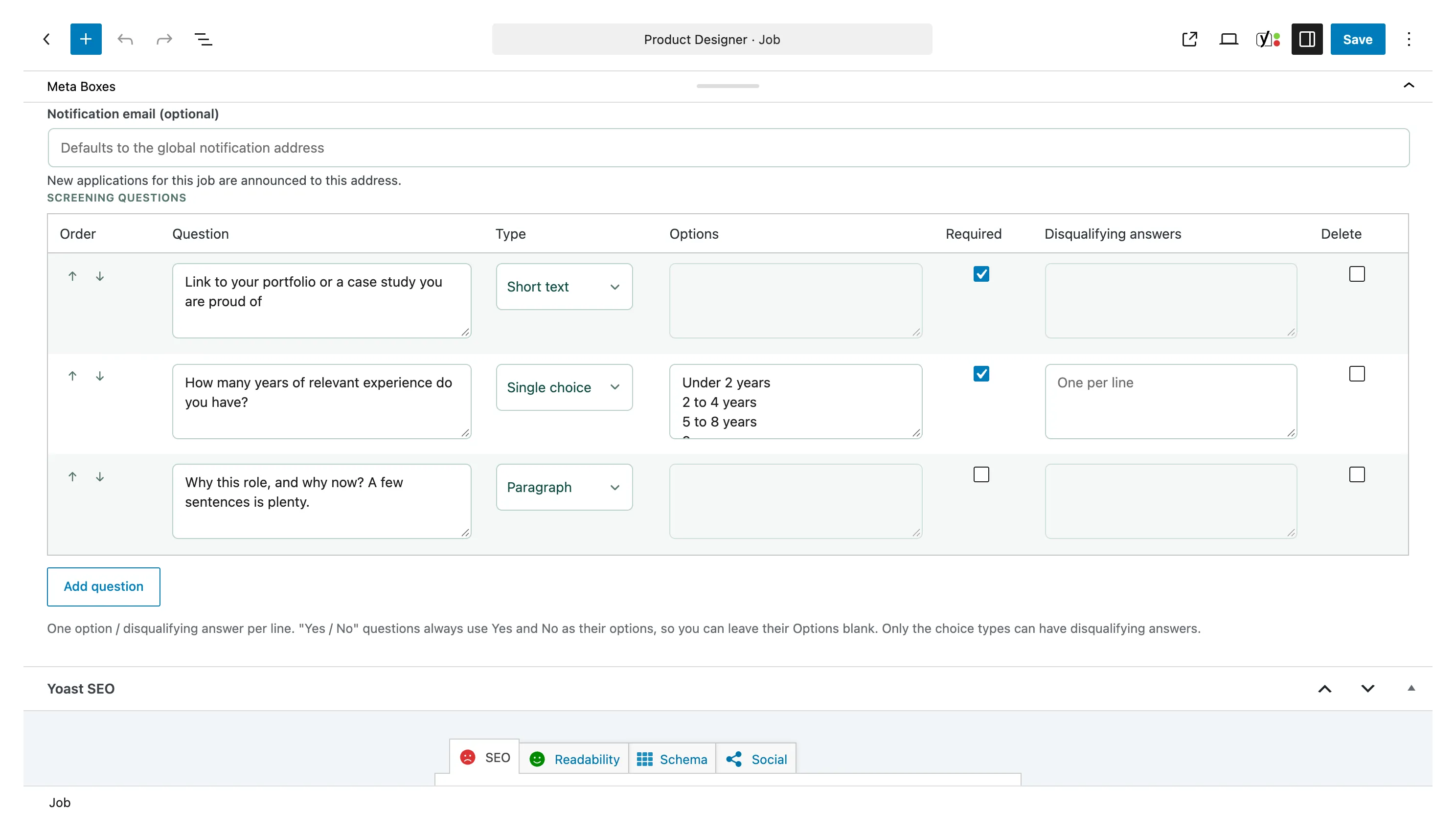This screenshot has height=831, width=1456.
Task: Open the Single choice type dropdown
Action: click(x=564, y=387)
